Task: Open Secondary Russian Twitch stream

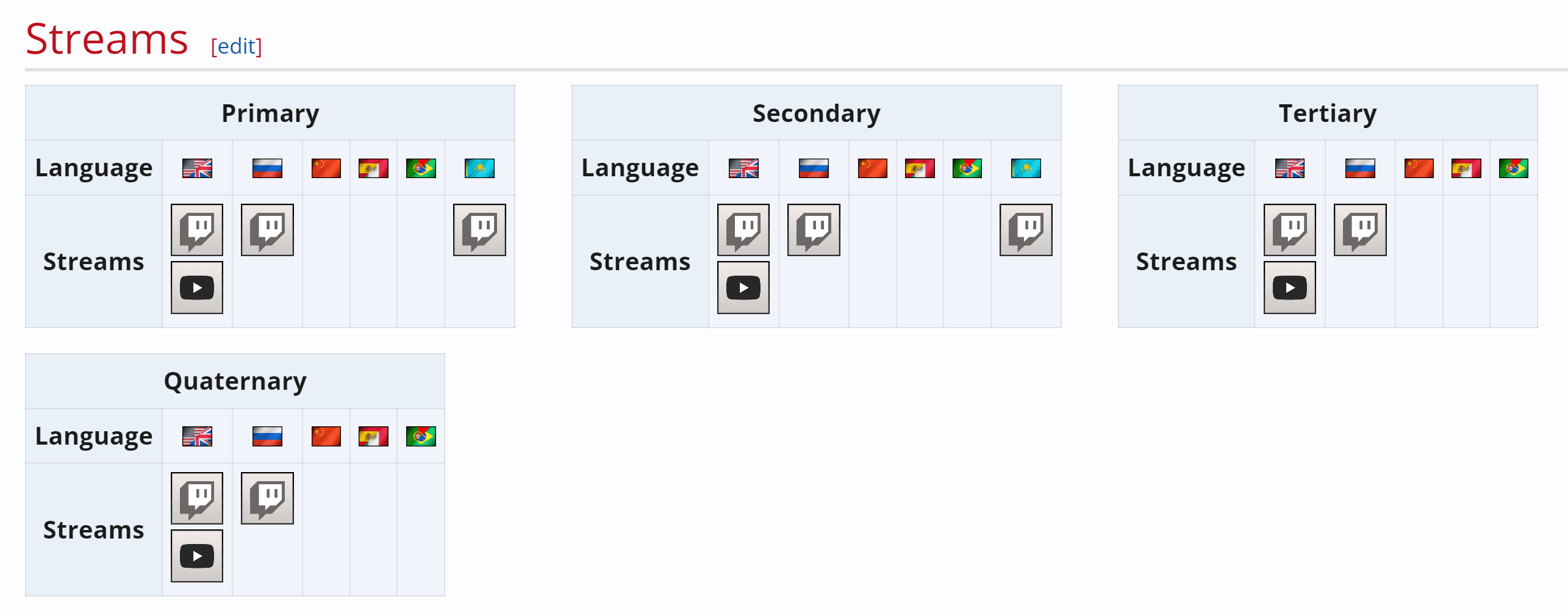Action: (x=814, y=230)
